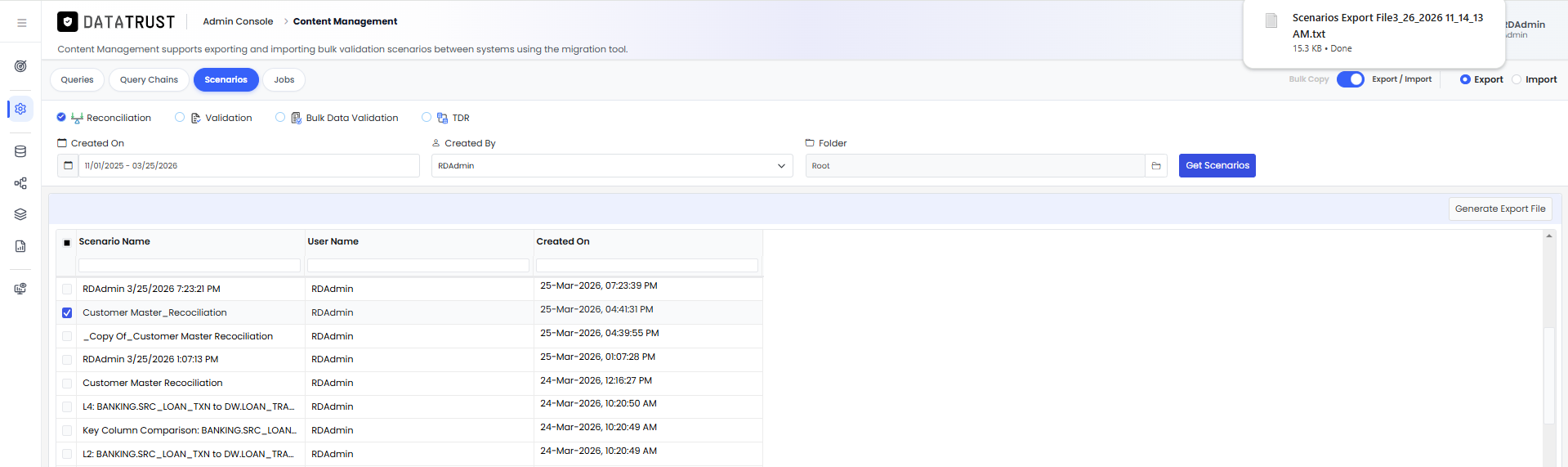Screen dimensions: 1568x467
Task: Open the settings gear sidebar icon
Action: 20,109
